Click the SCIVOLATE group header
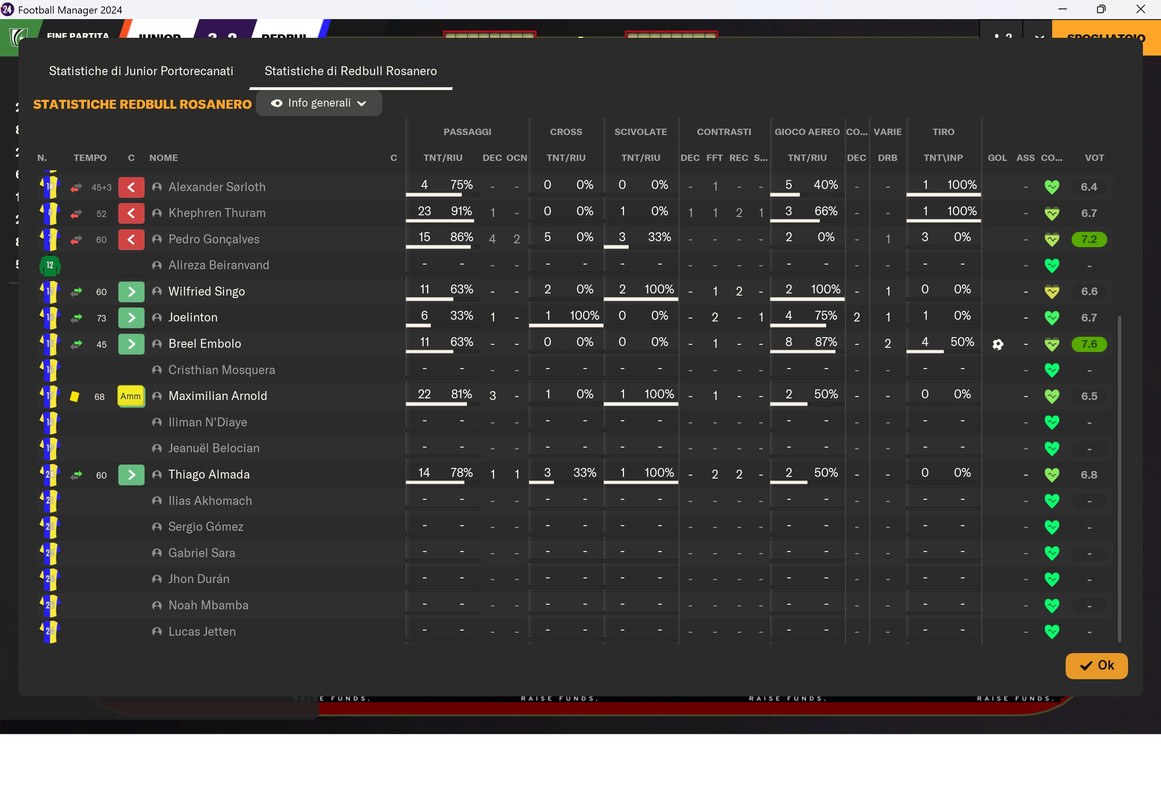This screenshot has height=800, width=1161. [x=640, y=132]
